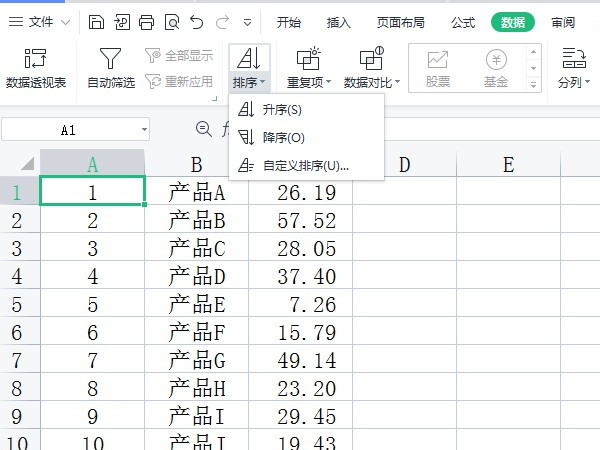
Task: Click the AutoFilter (自动筛选) funnel icon
Action: point(110,59)
